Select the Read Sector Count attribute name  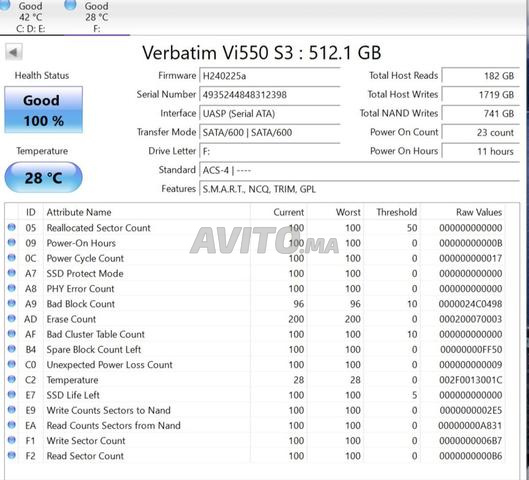(x=85, y=456)
